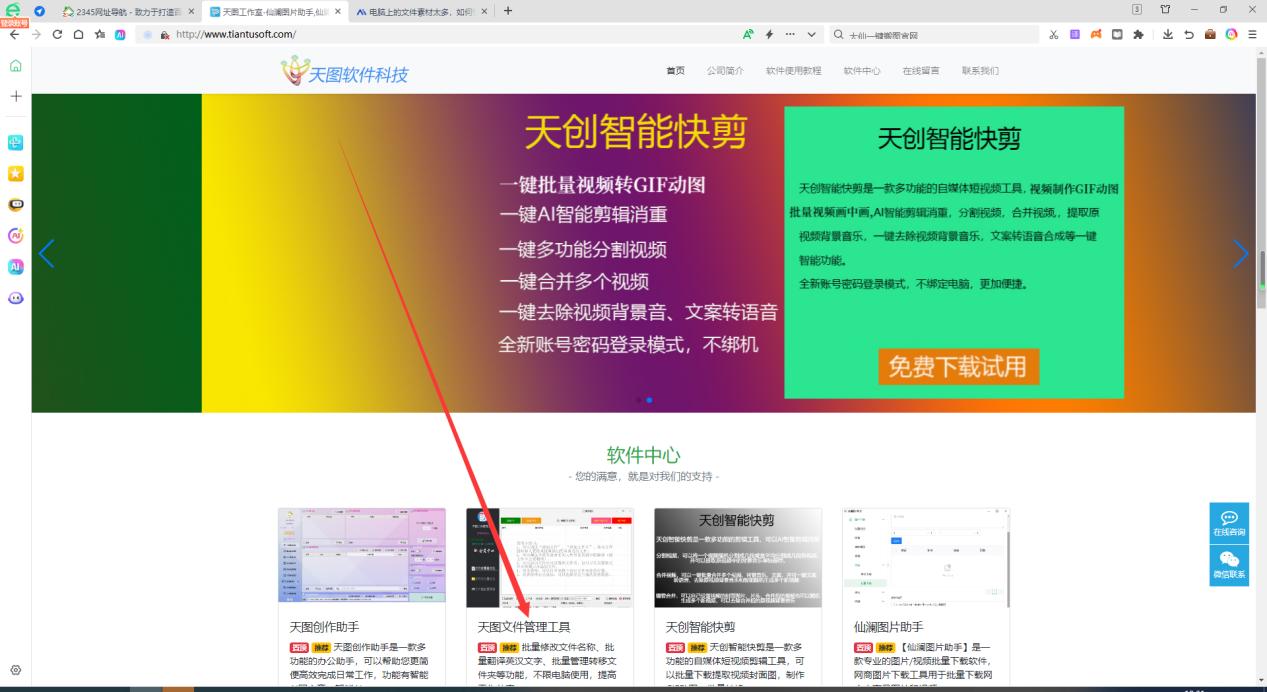The height and width of the screenshot is (692, 1267).
Task: Go back with the browser back arrow
Action: coord(14,34)
